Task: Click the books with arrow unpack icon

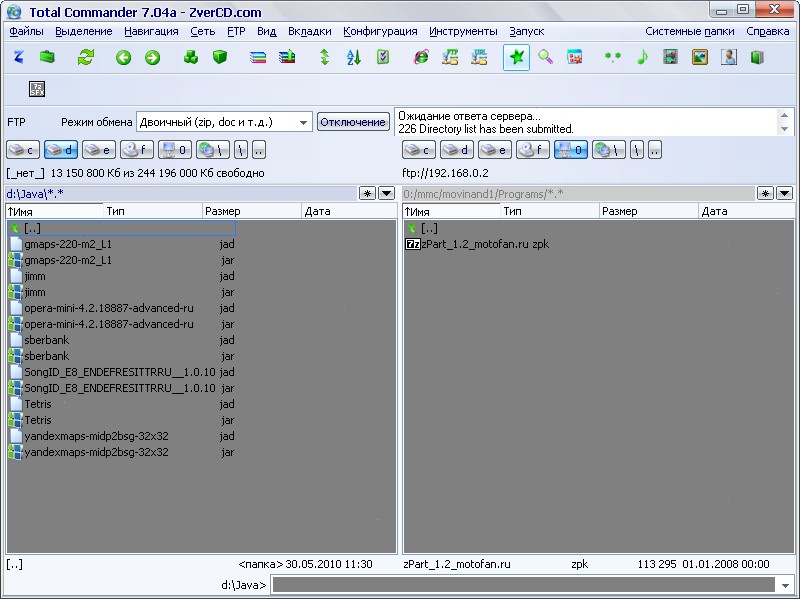Action: click(x=287, y=57)
